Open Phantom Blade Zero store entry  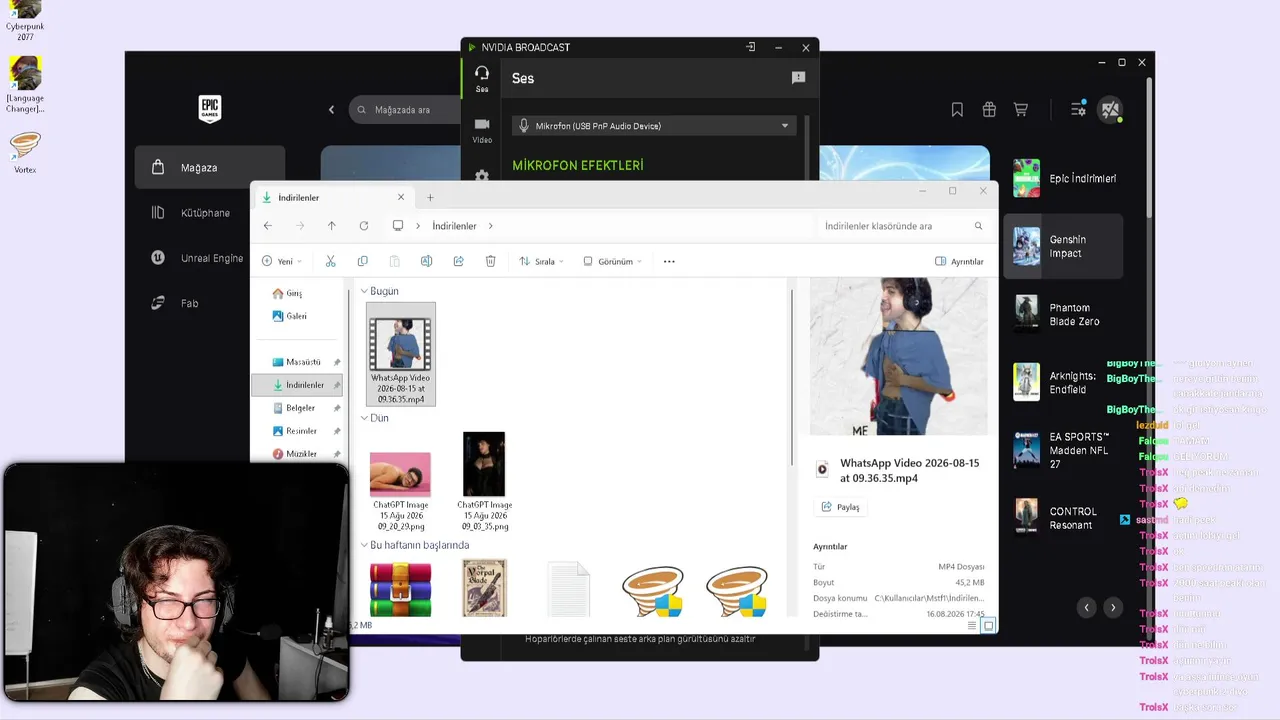click(x=1064, y=314)
